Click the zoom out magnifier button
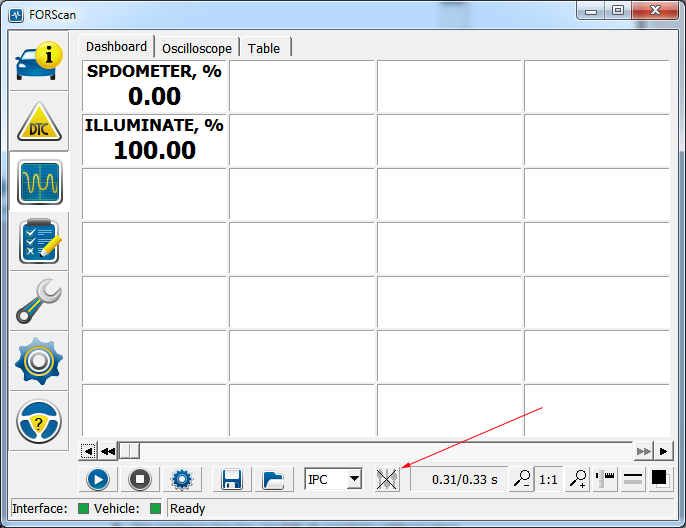 522,480
